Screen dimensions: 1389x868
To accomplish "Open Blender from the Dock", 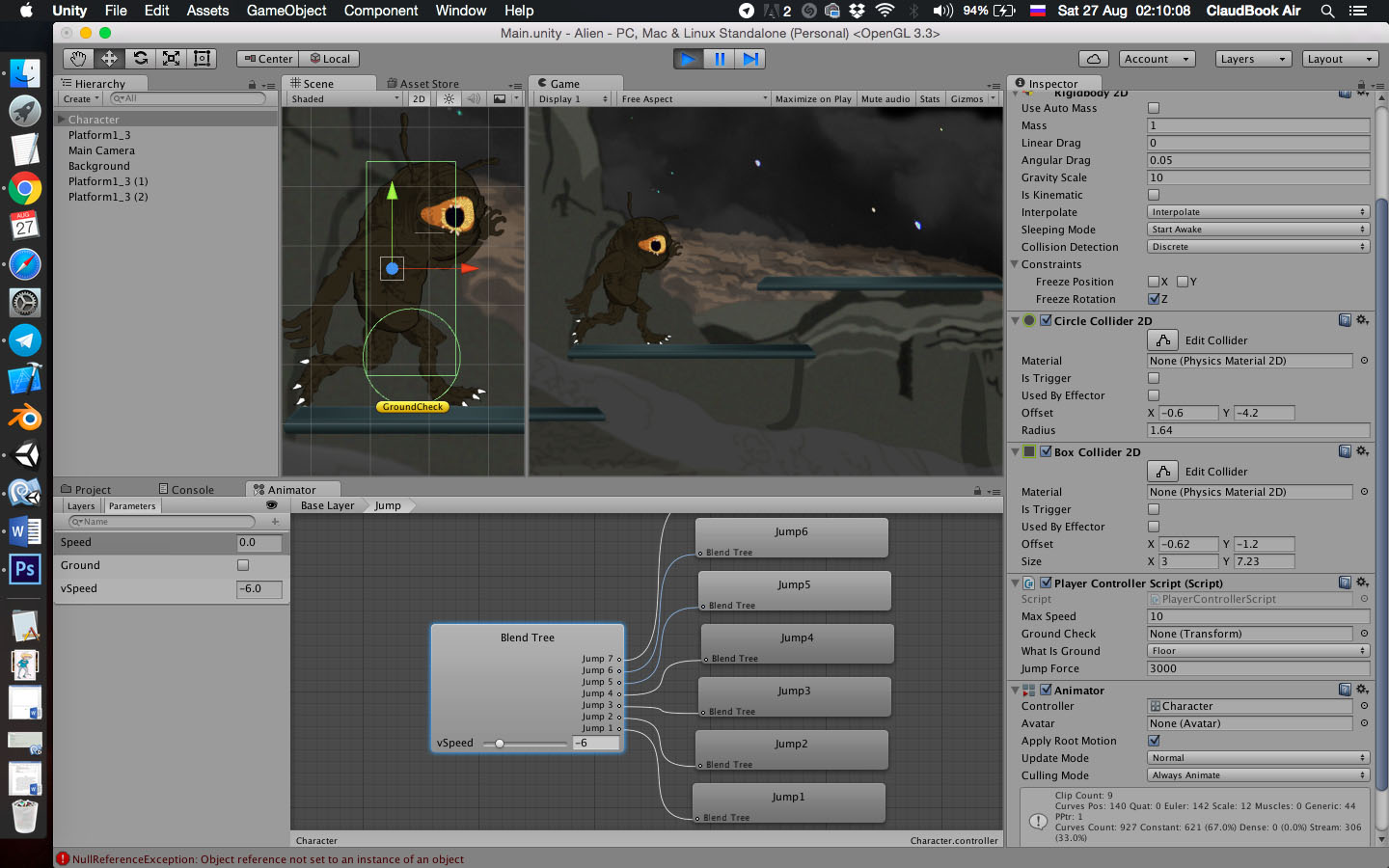I will (x=25, y=418).
